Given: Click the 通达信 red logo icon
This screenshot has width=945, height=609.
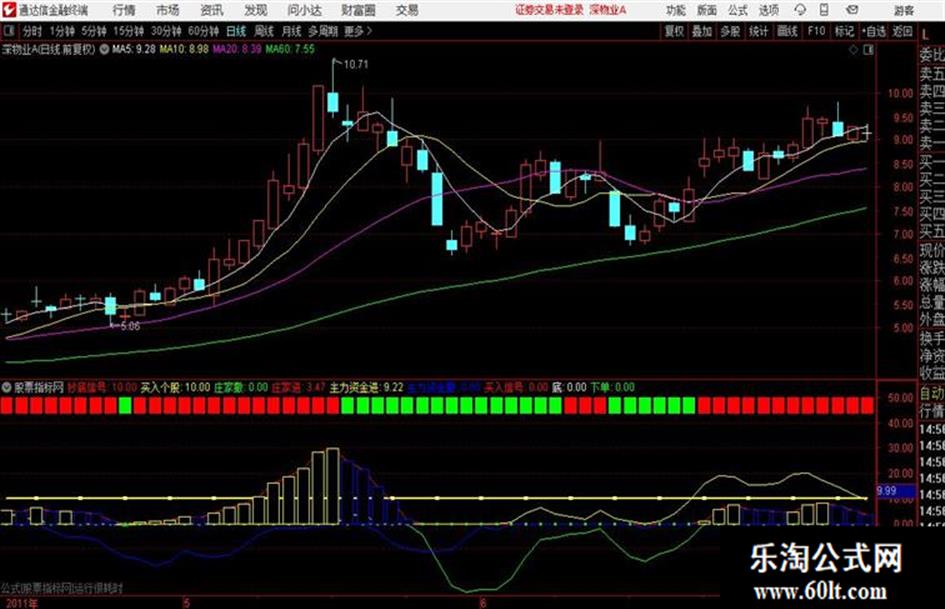Looking at the screenshot, I should pyautogui.click(x=8, y=10).
